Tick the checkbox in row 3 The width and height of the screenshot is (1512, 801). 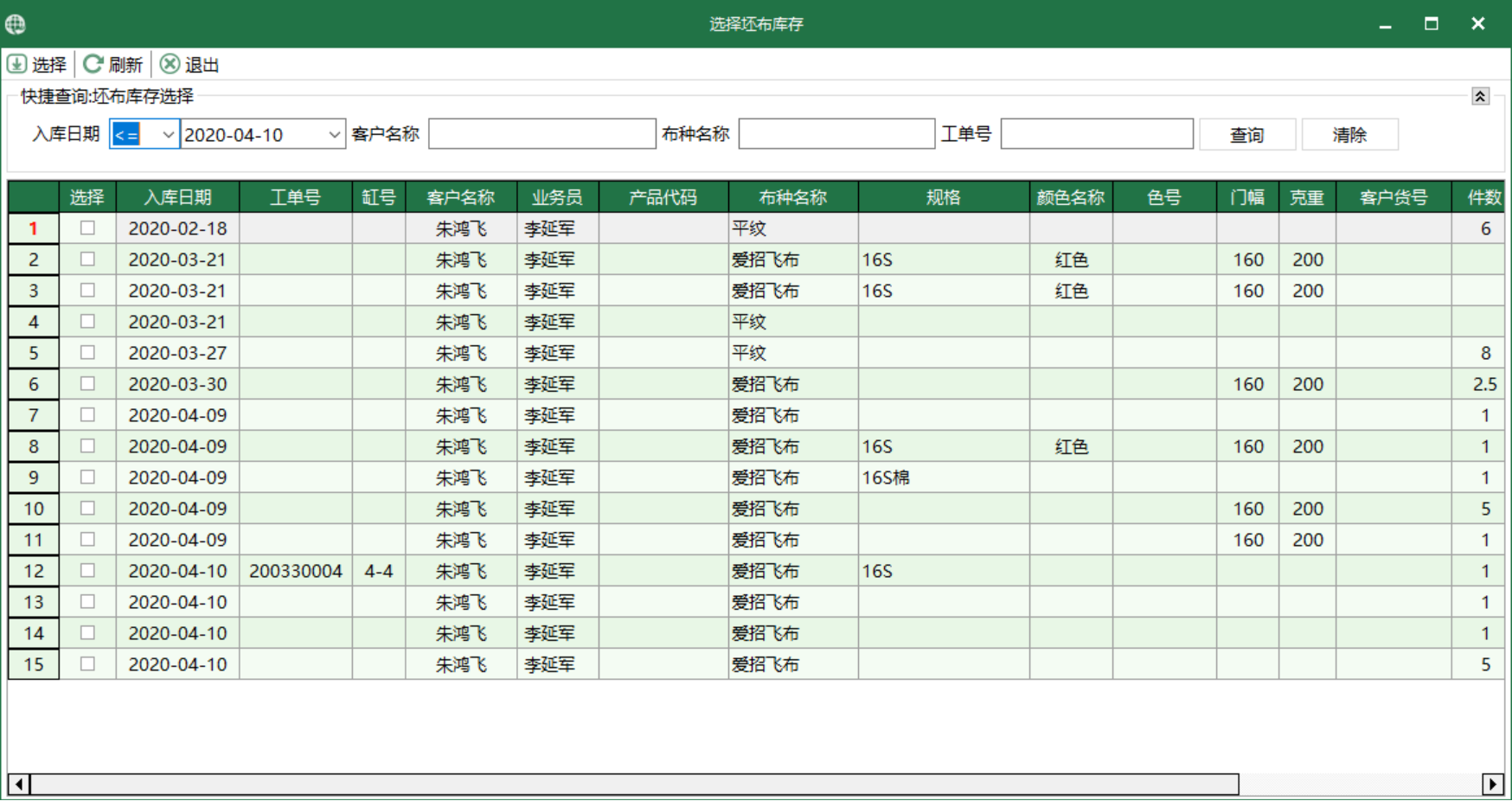point(87,291)
